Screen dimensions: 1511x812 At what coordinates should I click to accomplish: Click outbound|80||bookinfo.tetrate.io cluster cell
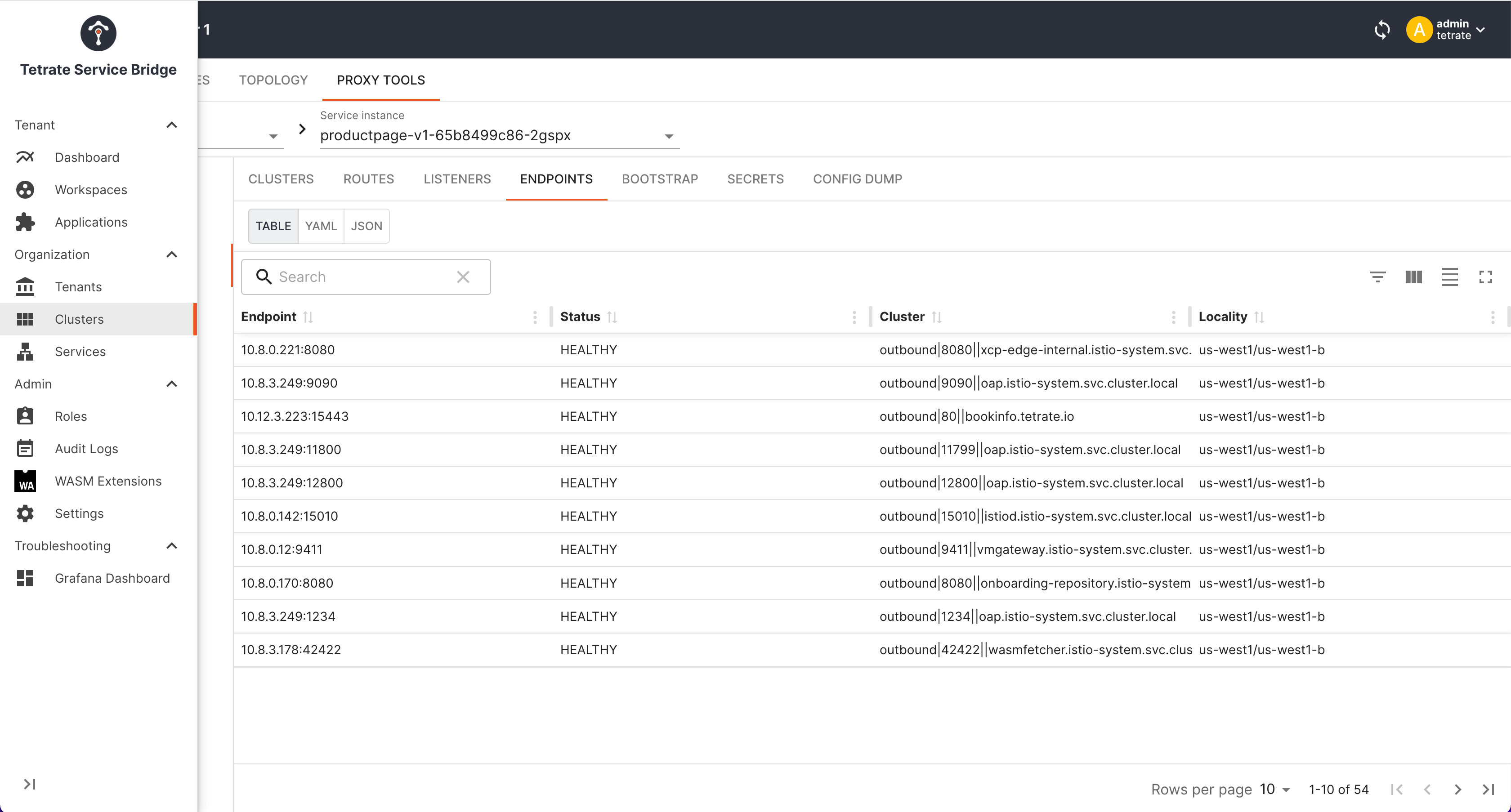point(977,416)
